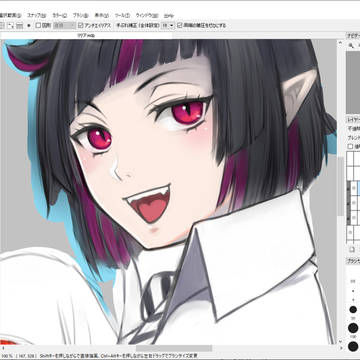This screenshot has width=360, height=360.
Task: Select the highlighted blue layer row
Action: coord(358,187)
